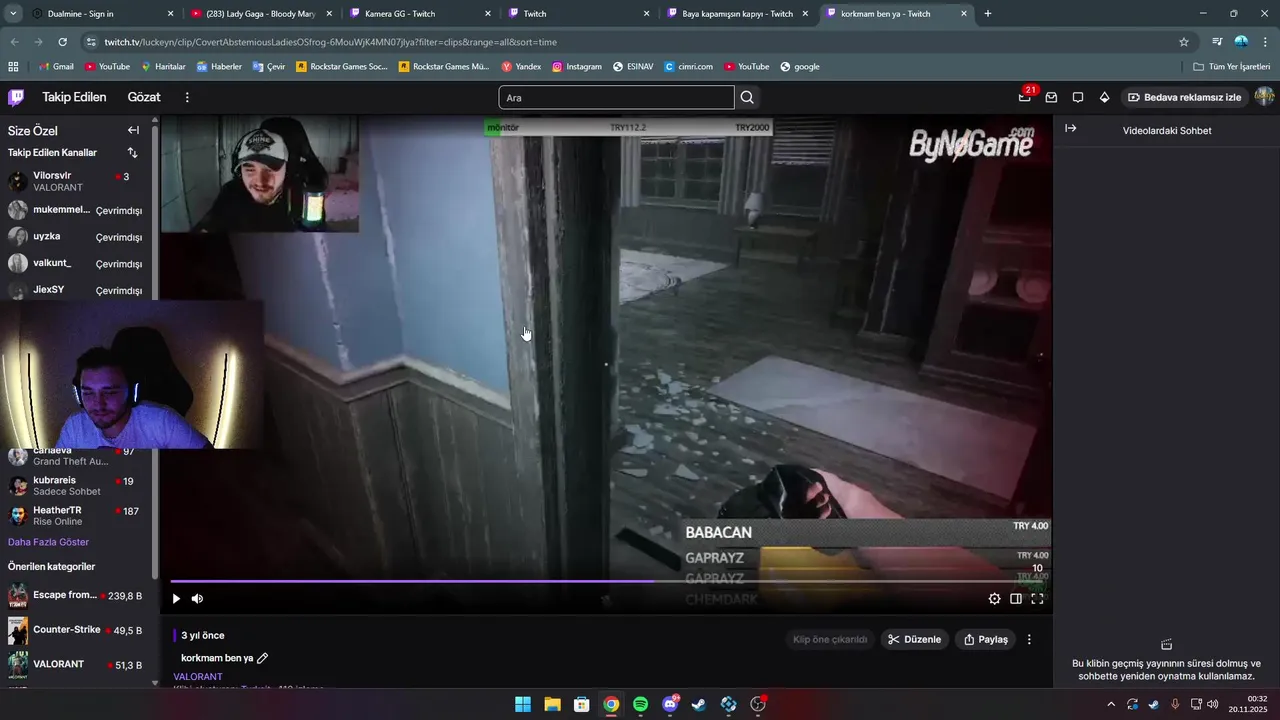Open whispers speech bubble icon

tap(1078, 97)
